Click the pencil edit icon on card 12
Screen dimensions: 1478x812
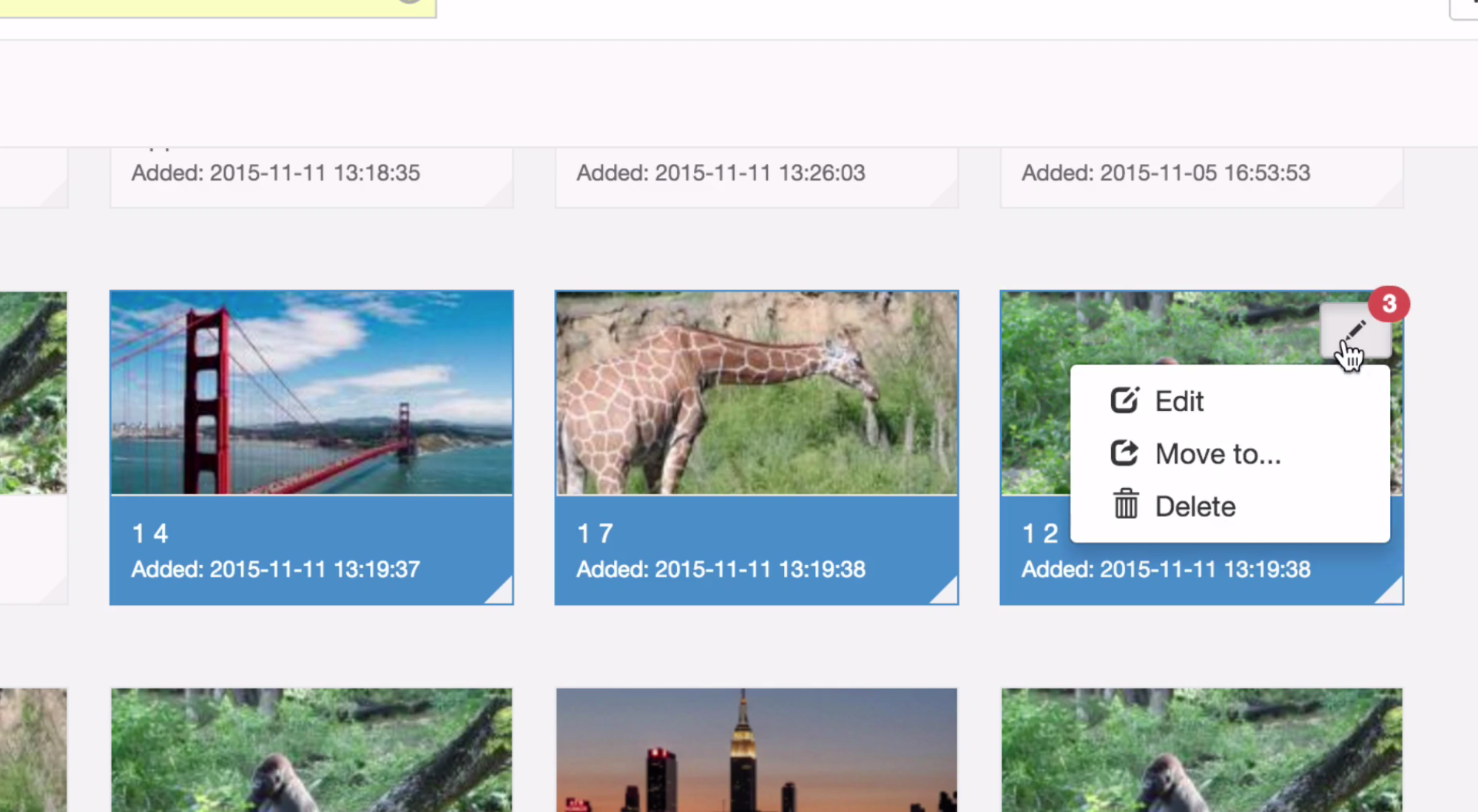click(1355, 331)
